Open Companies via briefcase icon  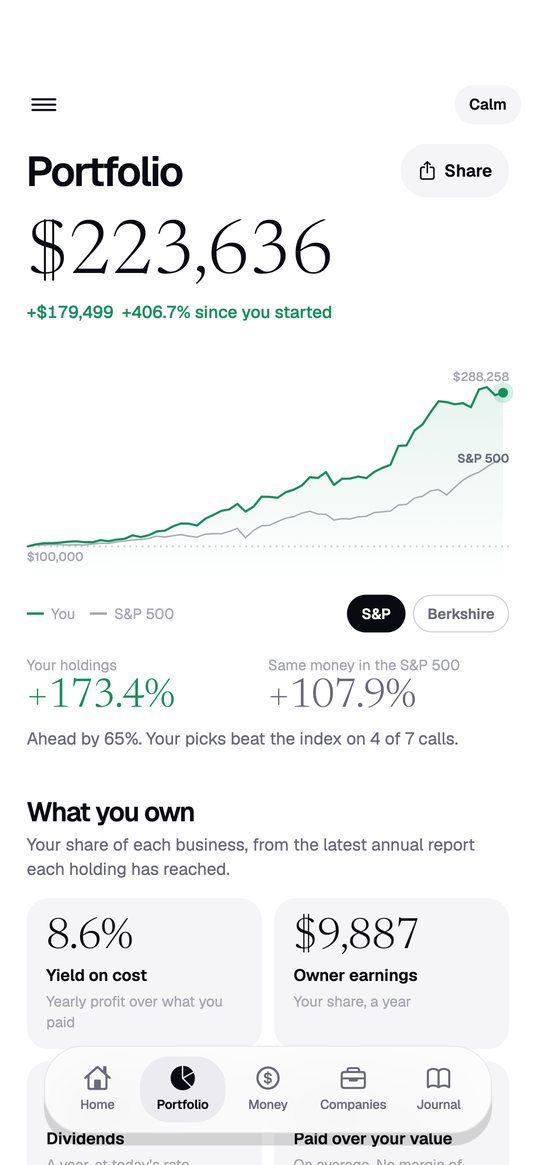coord(353,1077)
